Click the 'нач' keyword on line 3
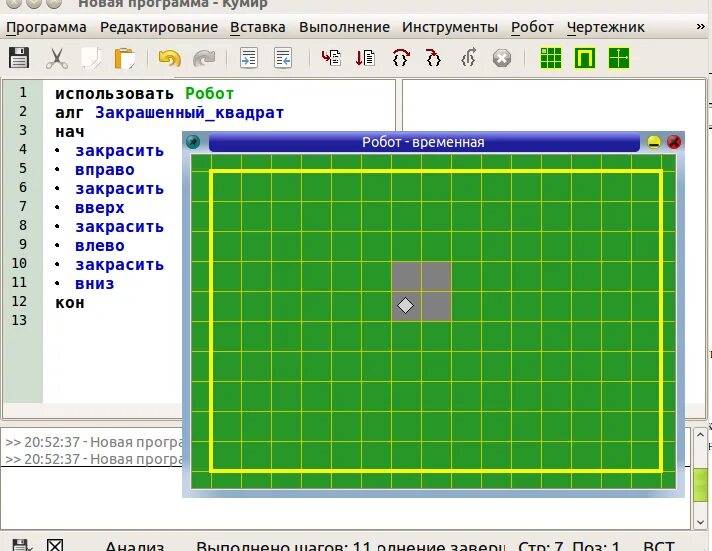The image size is (712, 551). coord(69,132)
